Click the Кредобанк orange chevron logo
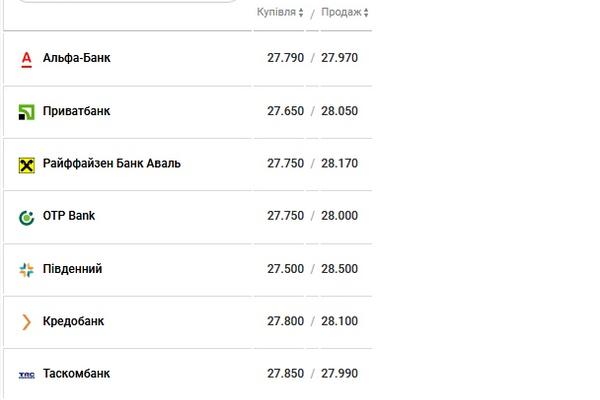This screenshot has height=400, width=600. (26, 322)
